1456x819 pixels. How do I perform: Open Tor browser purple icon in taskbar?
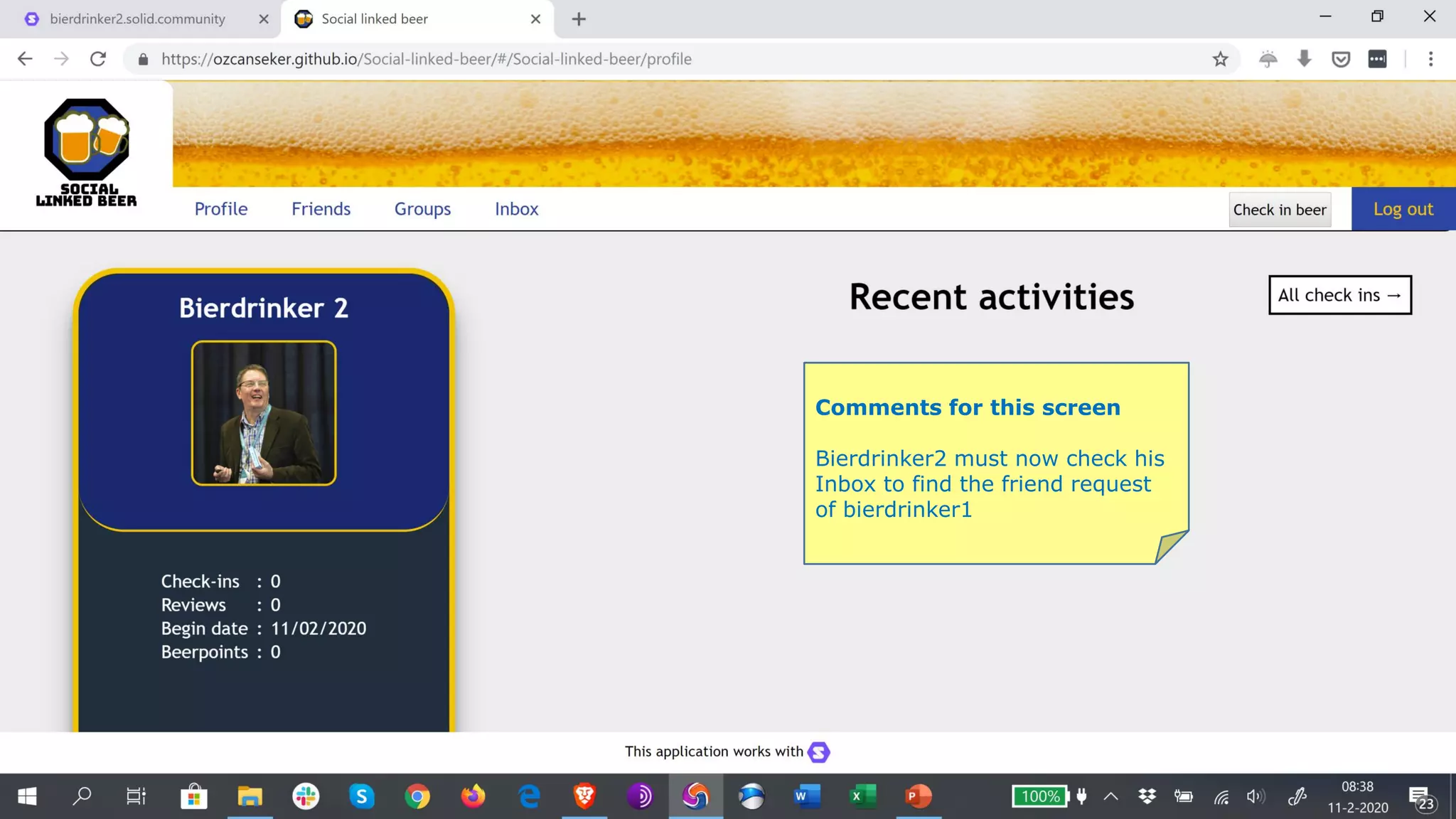[640, 796]
